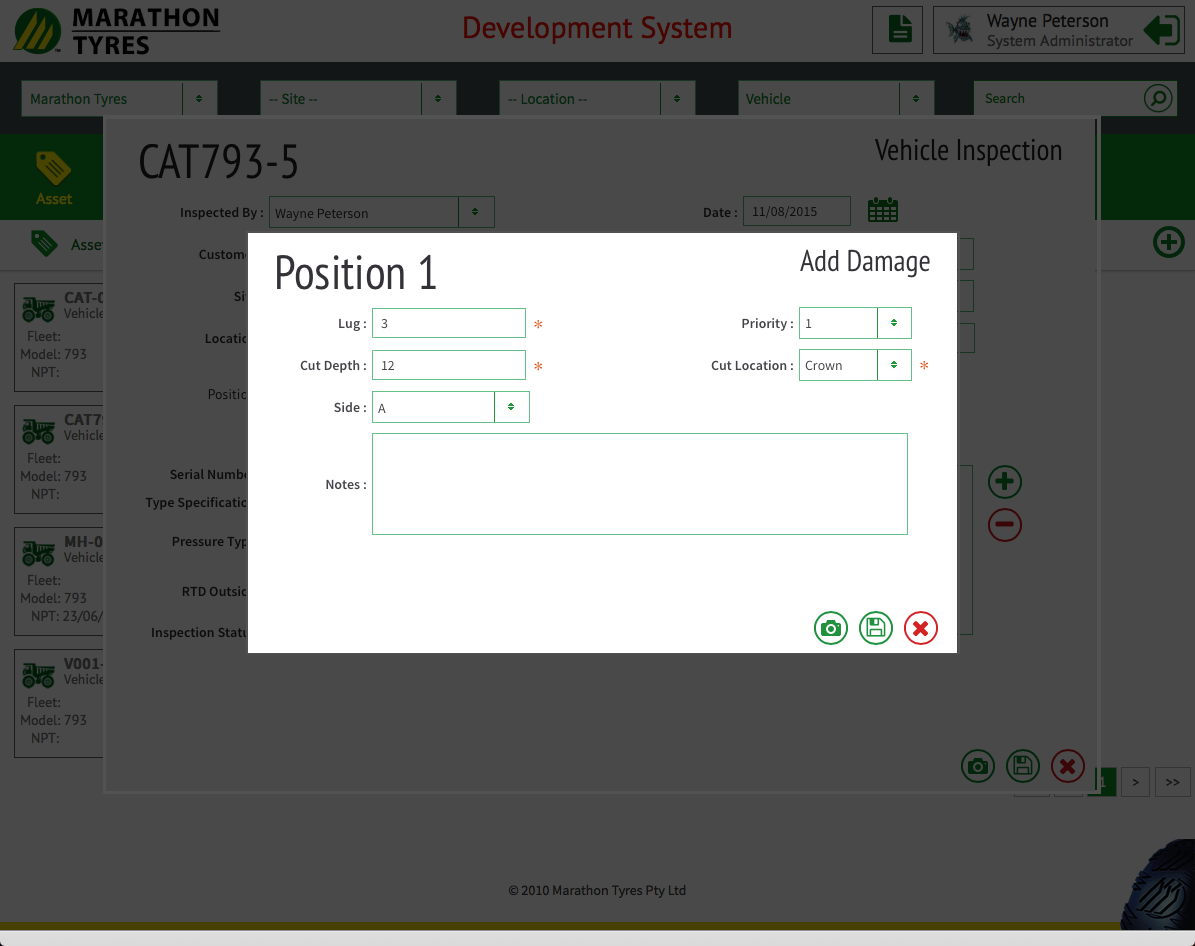The height and width of the screenshot is (946, 1195).
Task: Cancel Add Damage with the red X icon
Action: pyautogui.click(x=920, y=628)
